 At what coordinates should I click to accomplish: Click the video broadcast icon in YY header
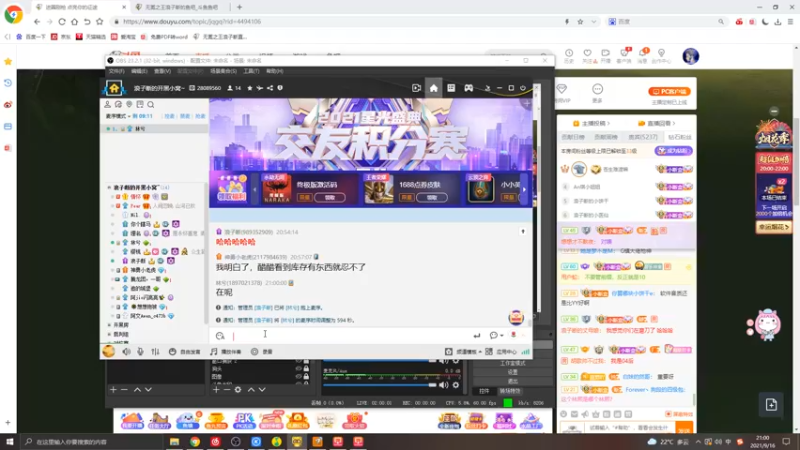[416, 88]
